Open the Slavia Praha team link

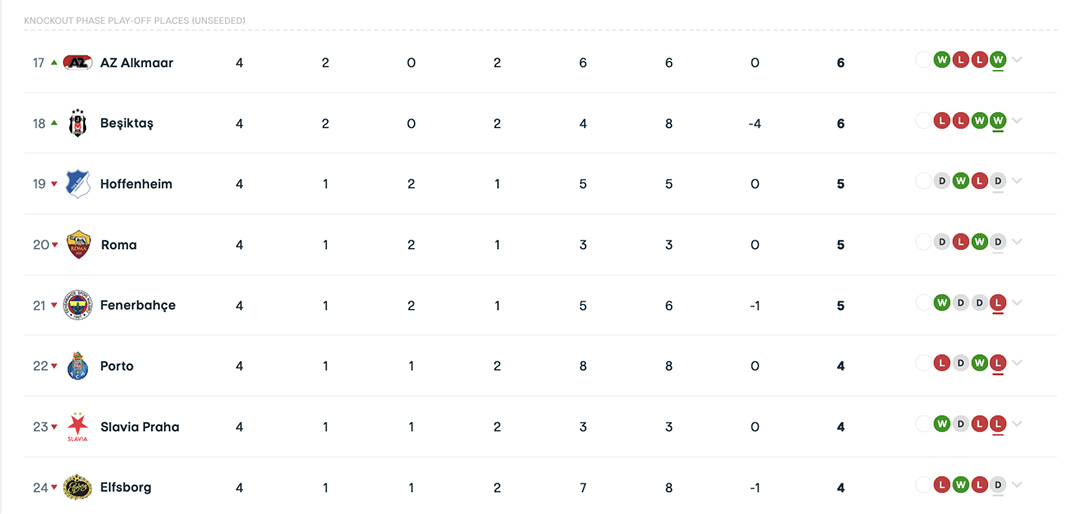(140, 426)
